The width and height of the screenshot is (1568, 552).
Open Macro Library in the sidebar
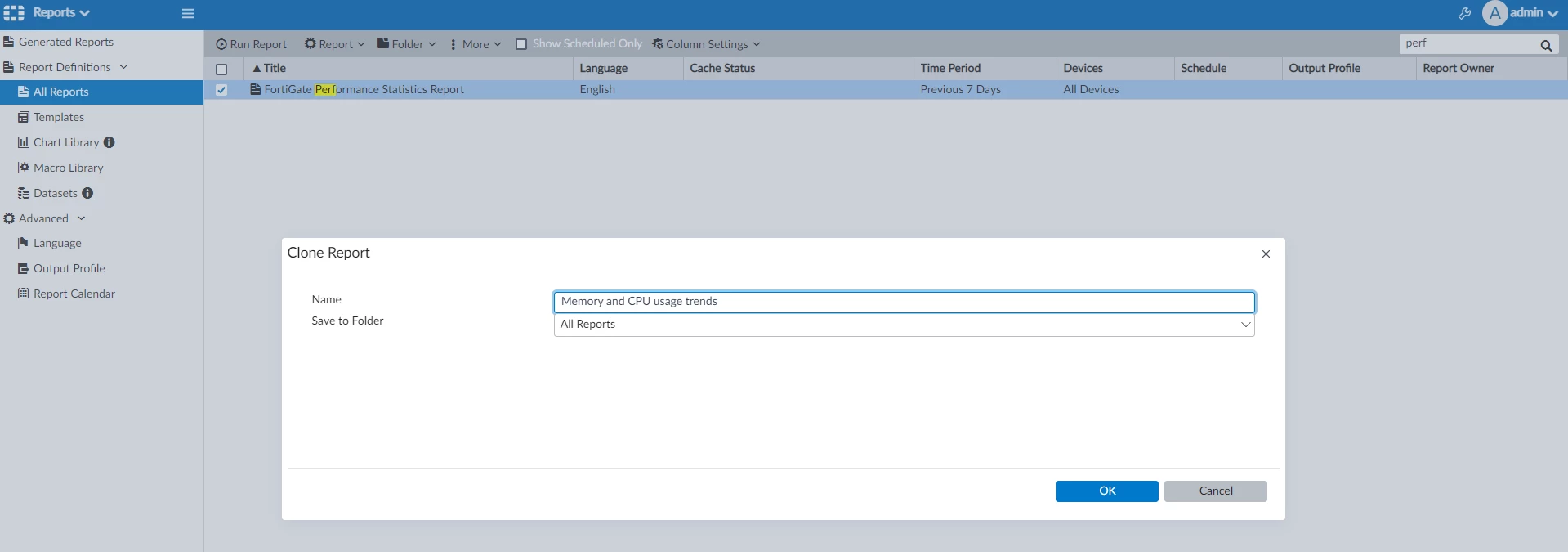[69, 168]
